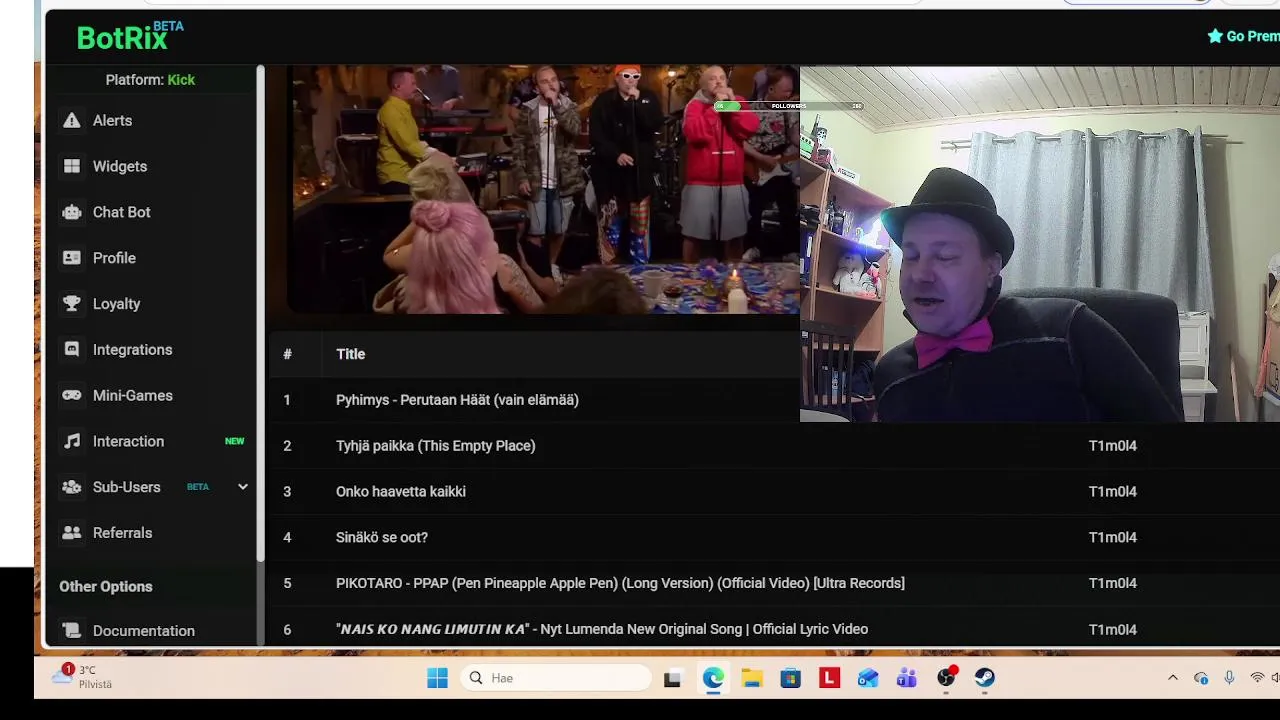
Task: Select the Chat Bot robot icon
Action: click(x=71, y=212)
